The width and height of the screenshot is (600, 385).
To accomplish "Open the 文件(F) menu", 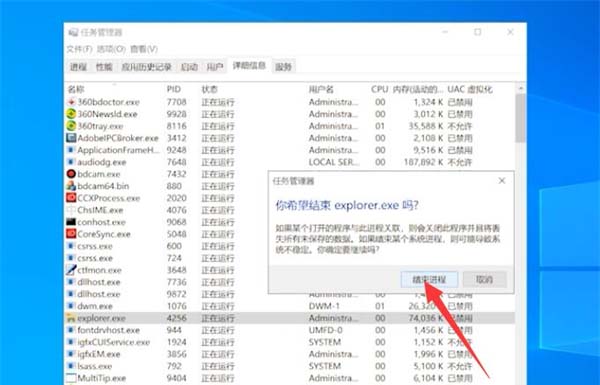I will pos(79,49).
